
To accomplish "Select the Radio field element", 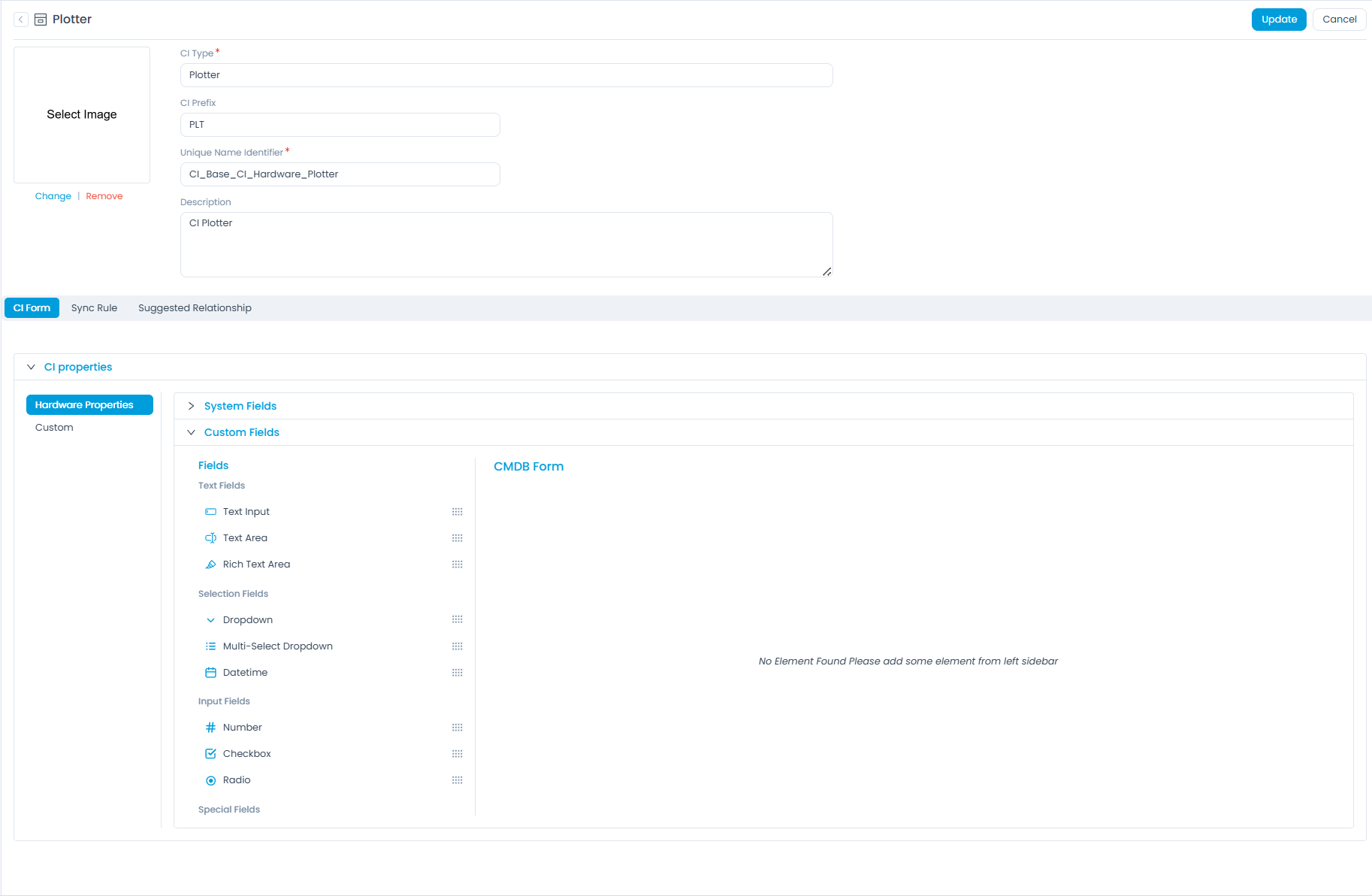I will pyautogui.click(x=237, y=780).
